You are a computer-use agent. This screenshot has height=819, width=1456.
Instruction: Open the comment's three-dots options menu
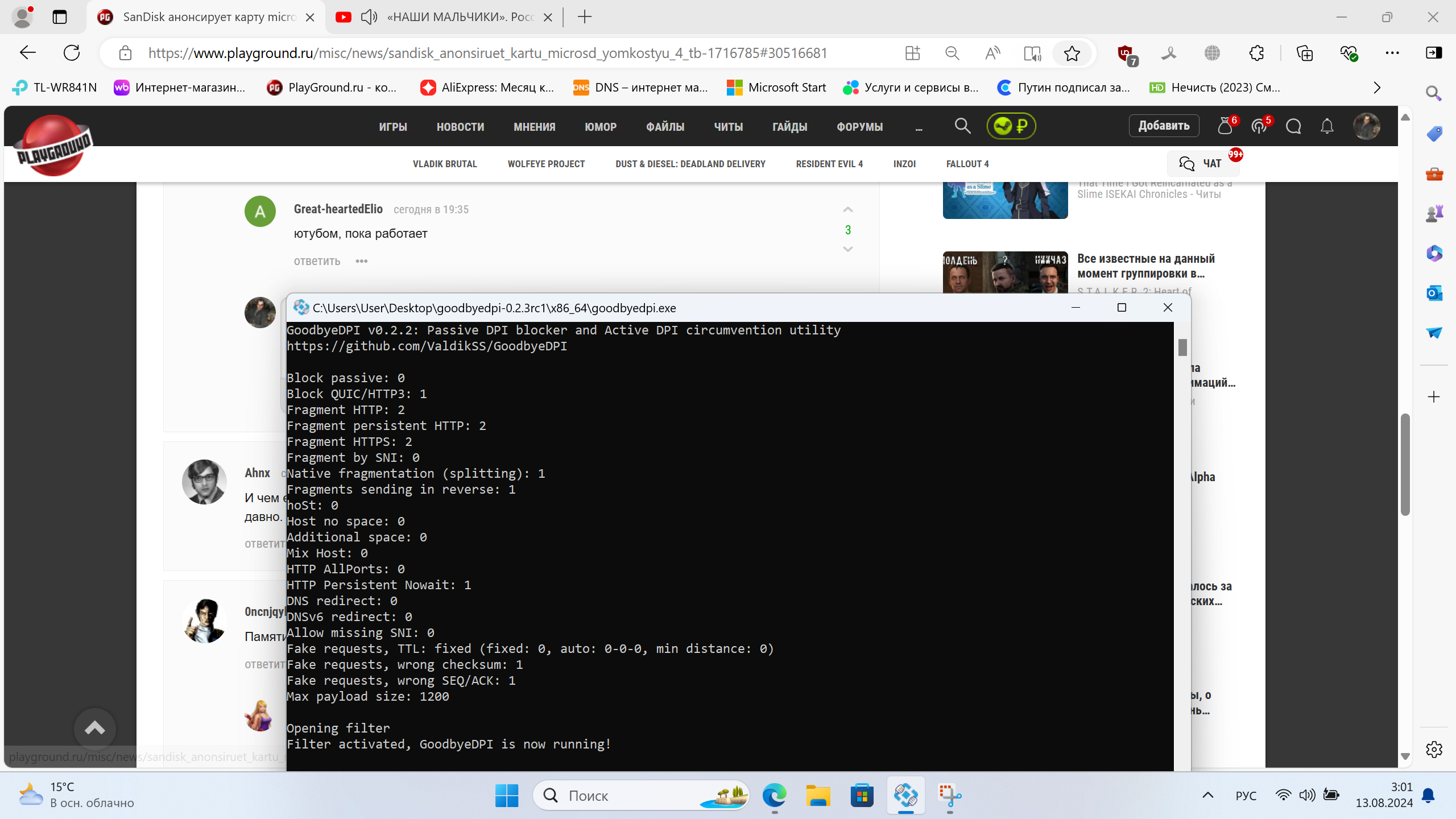pyautogui.click(x=362, y=261)
